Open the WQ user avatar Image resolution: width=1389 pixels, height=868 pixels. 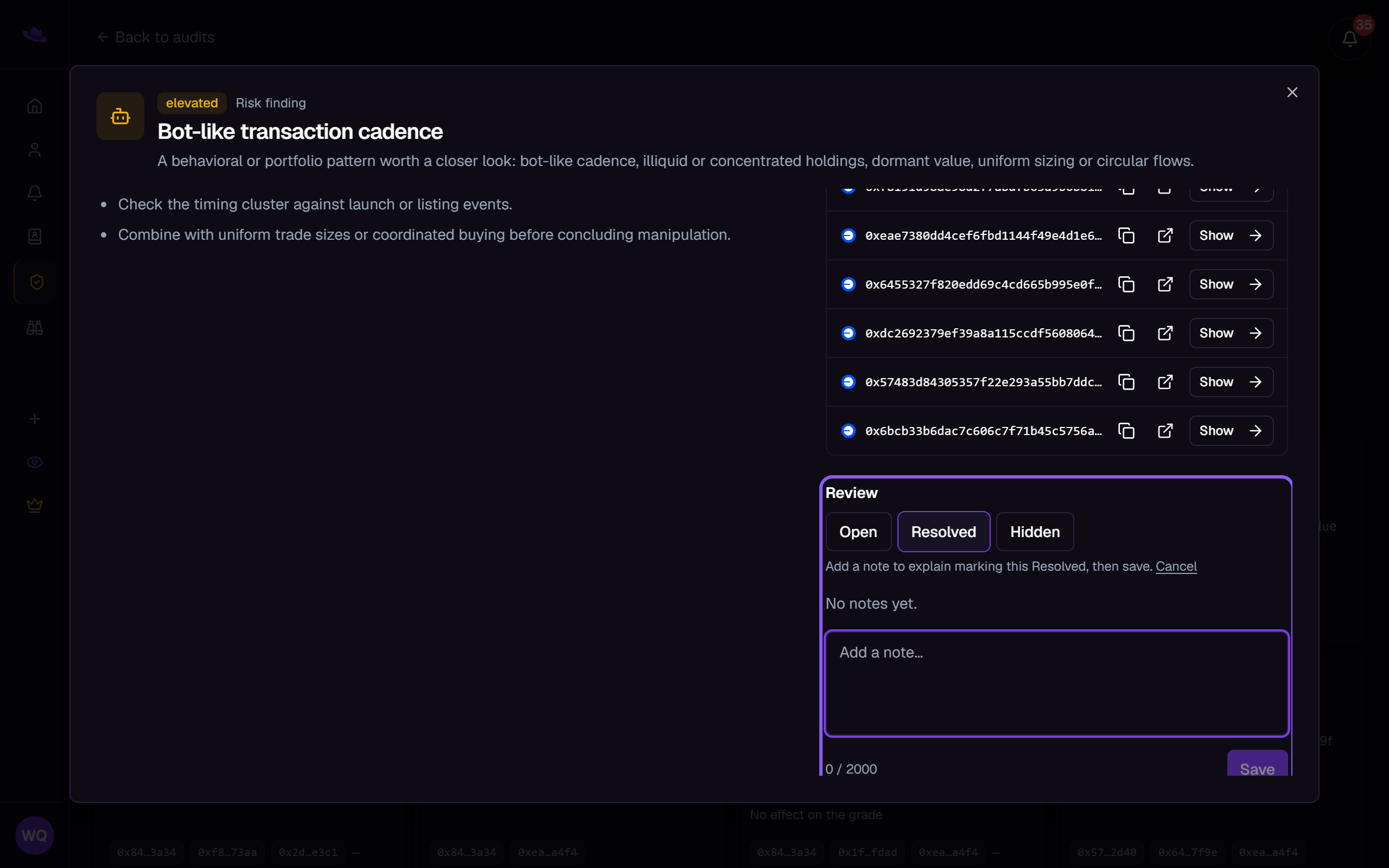(34, 835)
